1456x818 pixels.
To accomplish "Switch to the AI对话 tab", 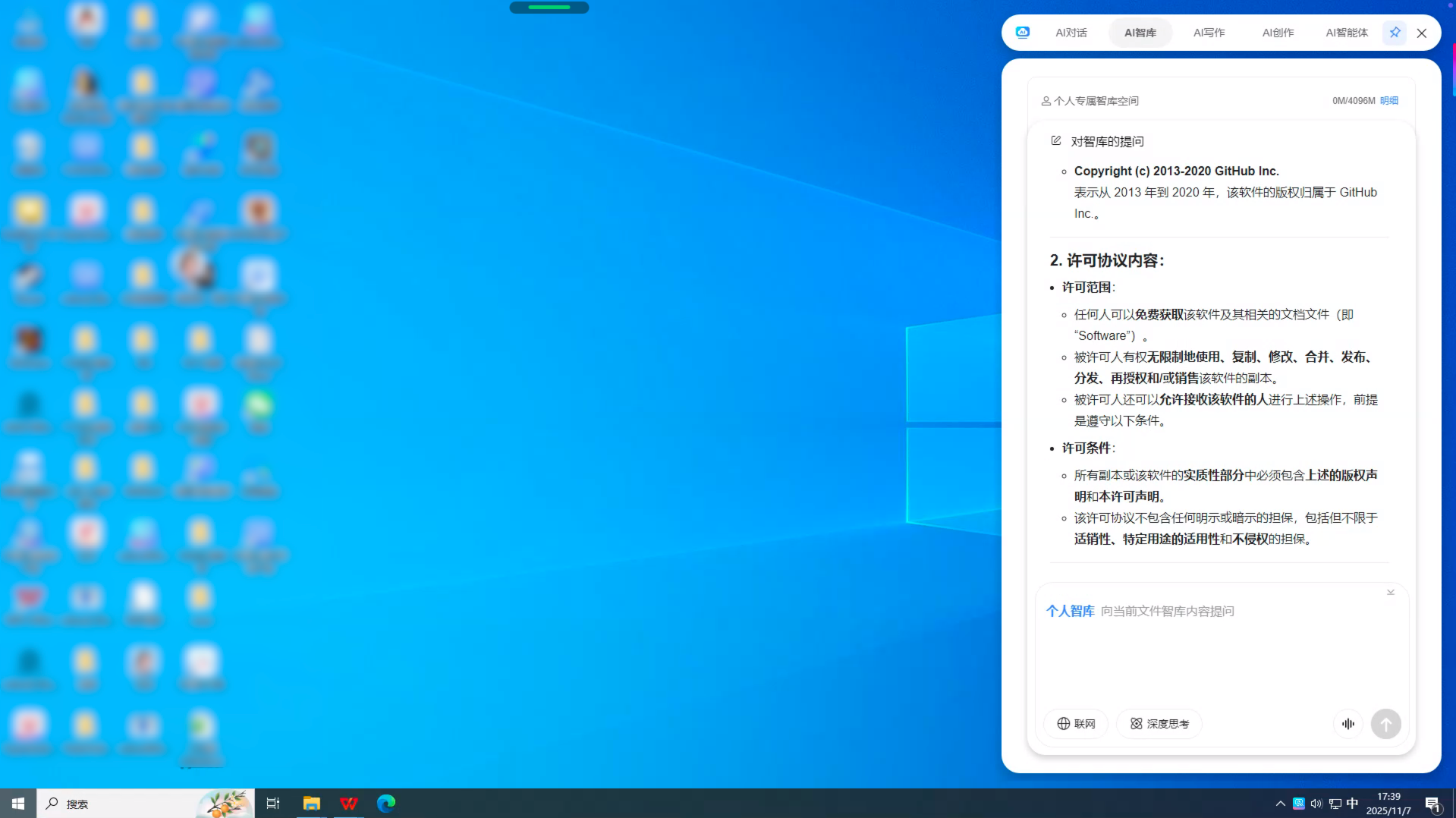I will click(x=1071, y=33).
